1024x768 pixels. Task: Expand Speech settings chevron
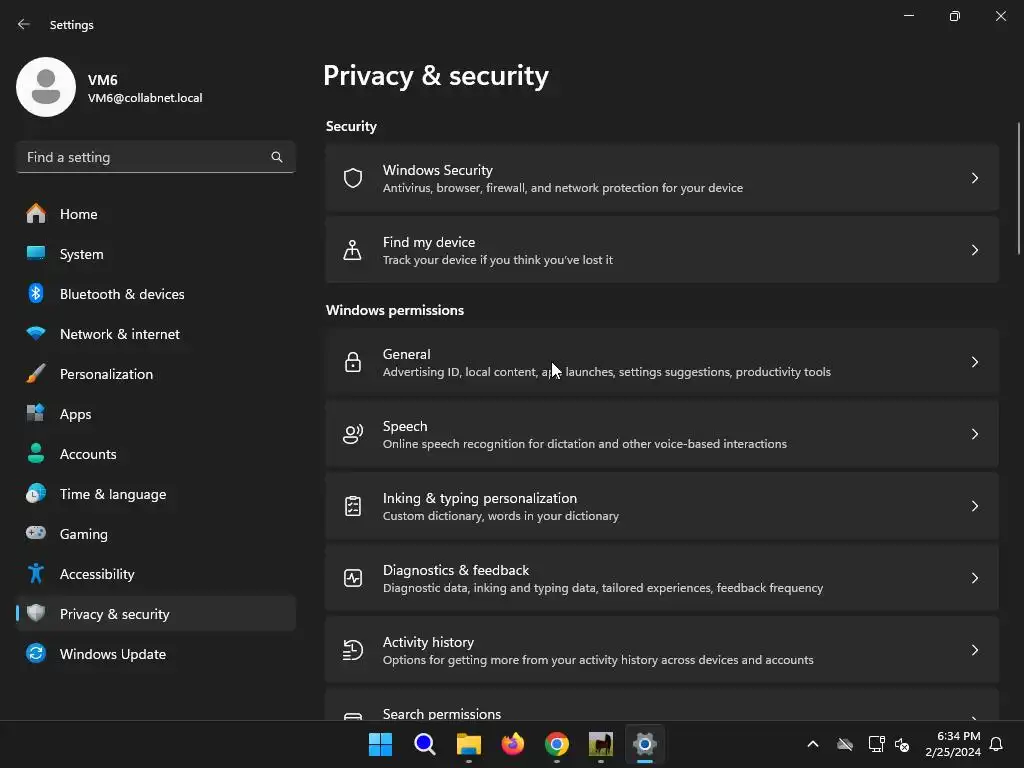pos(974,434)
